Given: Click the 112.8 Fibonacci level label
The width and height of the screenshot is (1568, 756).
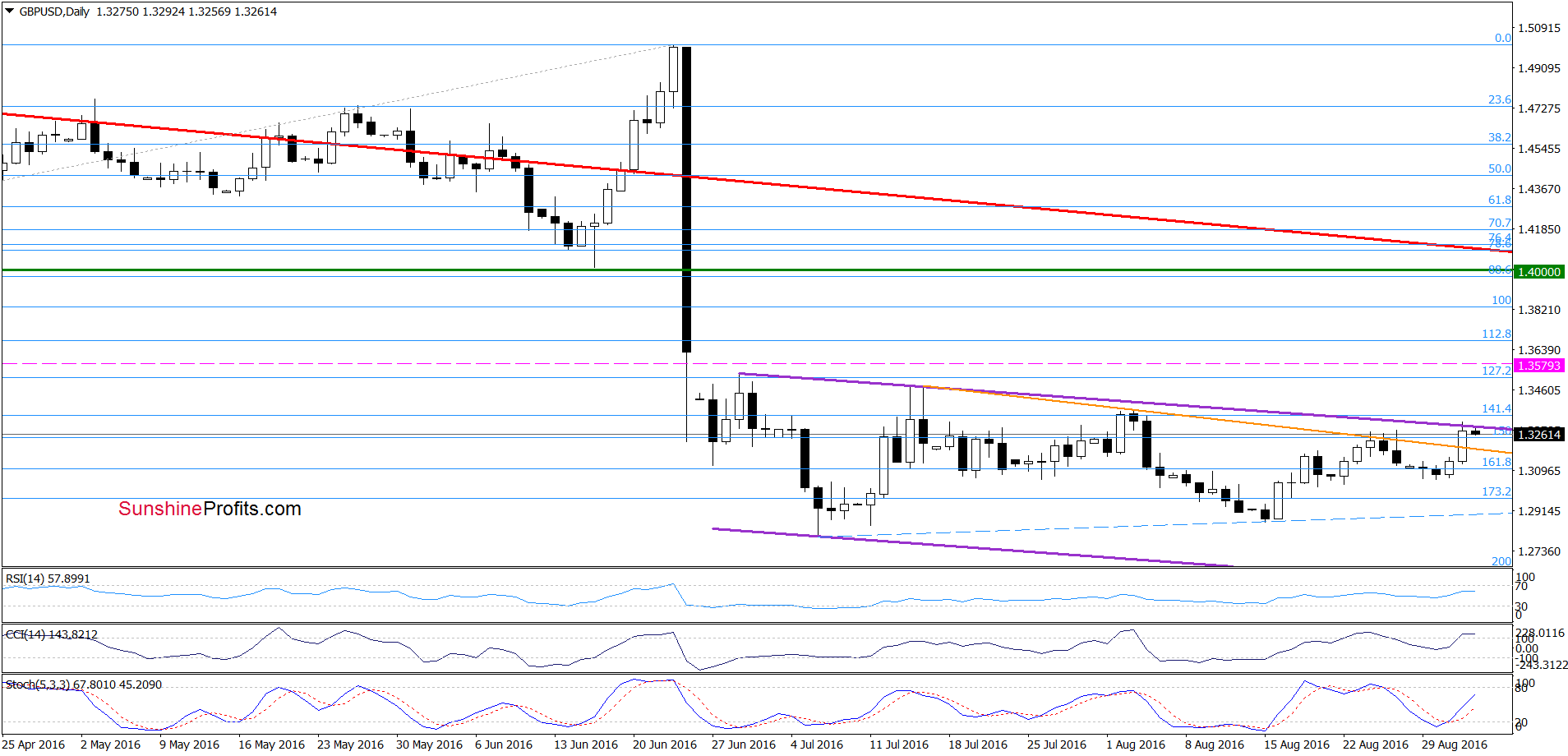Looking at the screenshot, I should [x=1497, y=334].
